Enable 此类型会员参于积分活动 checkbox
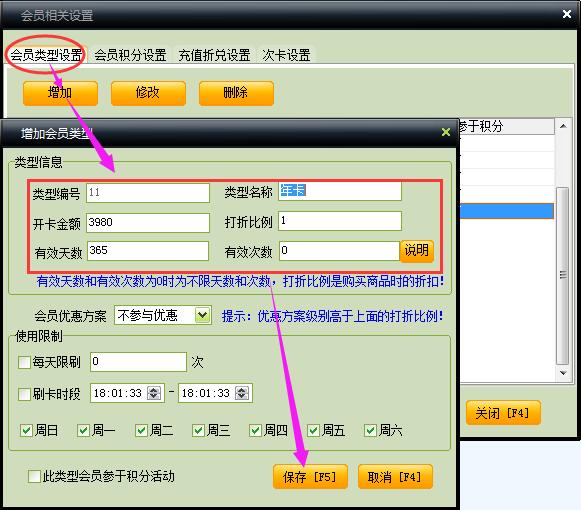Viewport: 581px width, 510px height. click(34, 477)
